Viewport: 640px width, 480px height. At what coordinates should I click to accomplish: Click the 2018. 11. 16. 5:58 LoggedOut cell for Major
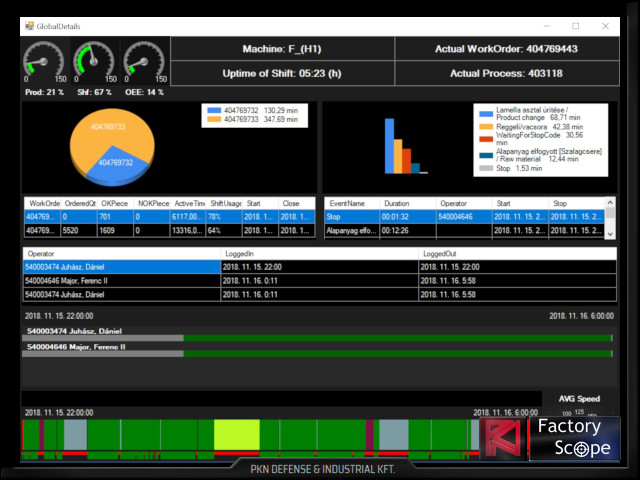coord(518,281)
